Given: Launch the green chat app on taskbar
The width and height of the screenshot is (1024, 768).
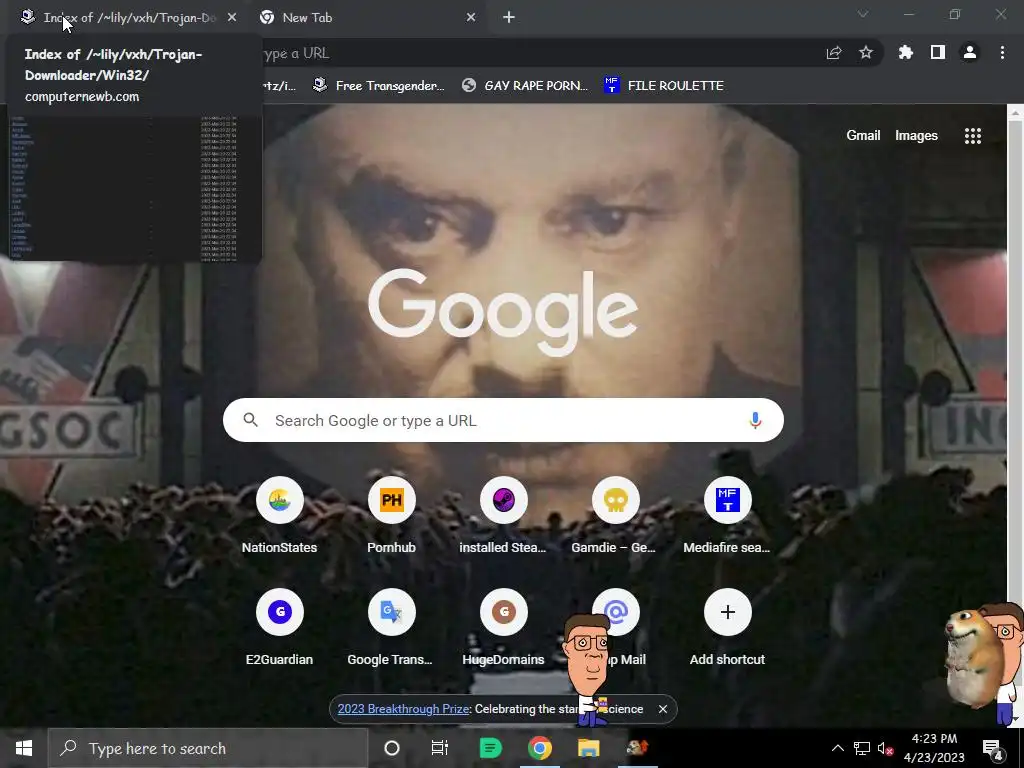Looking at the screenshot, I should [x=490, y=748].
